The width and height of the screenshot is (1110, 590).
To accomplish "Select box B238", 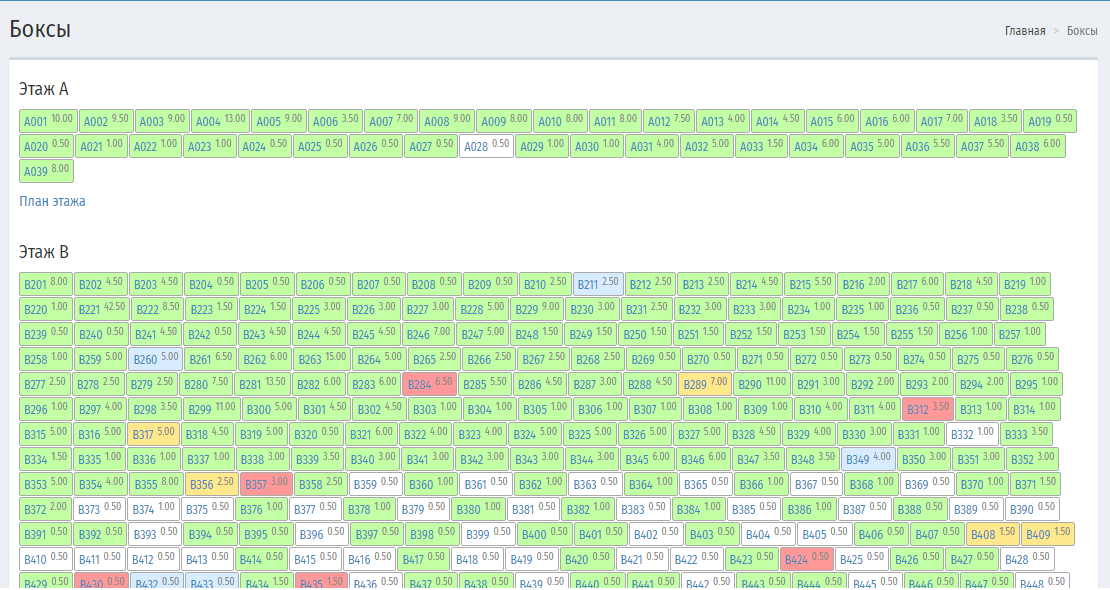I will pos(1026,309).
